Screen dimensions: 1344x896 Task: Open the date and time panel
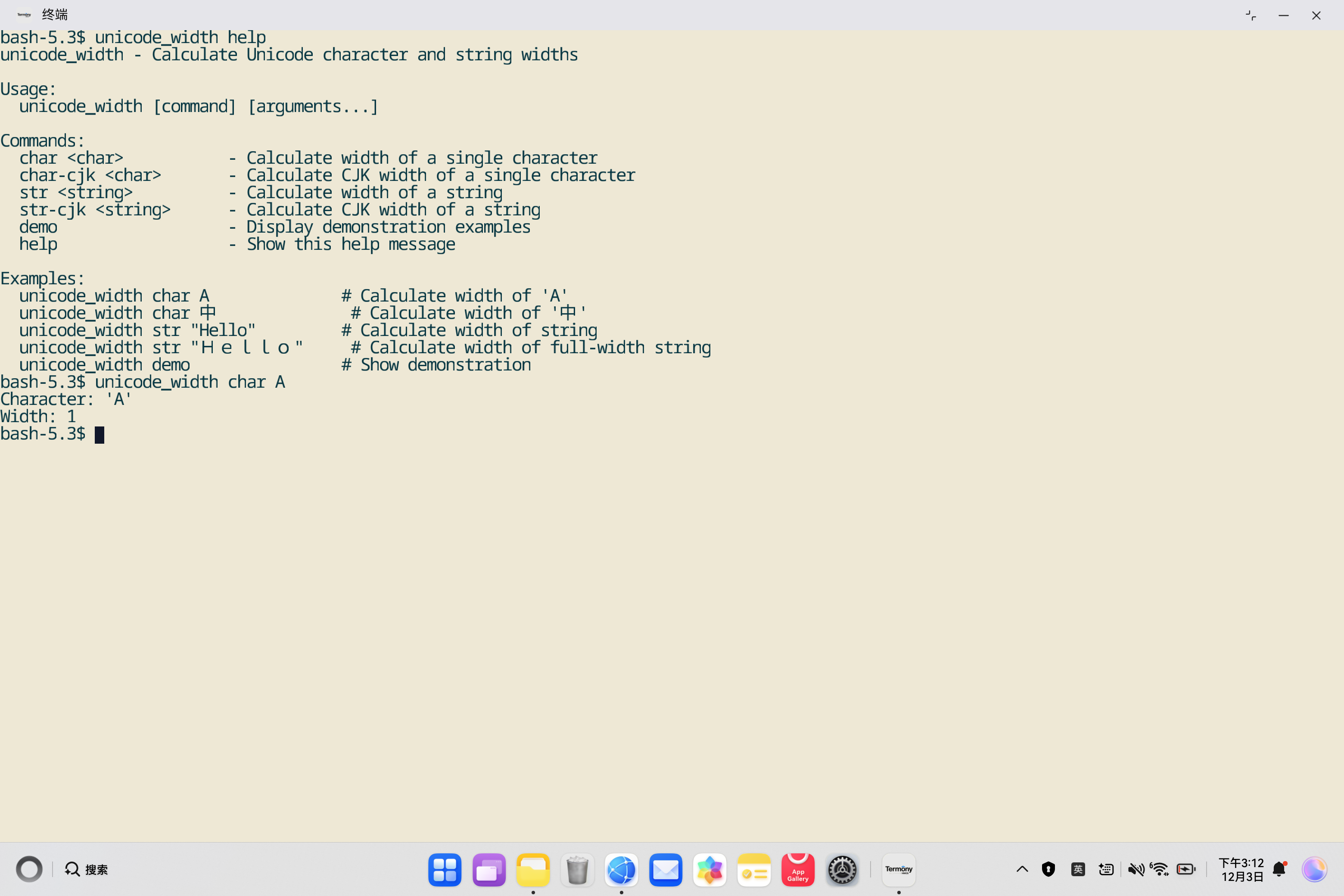click(x=1241, y=870)
